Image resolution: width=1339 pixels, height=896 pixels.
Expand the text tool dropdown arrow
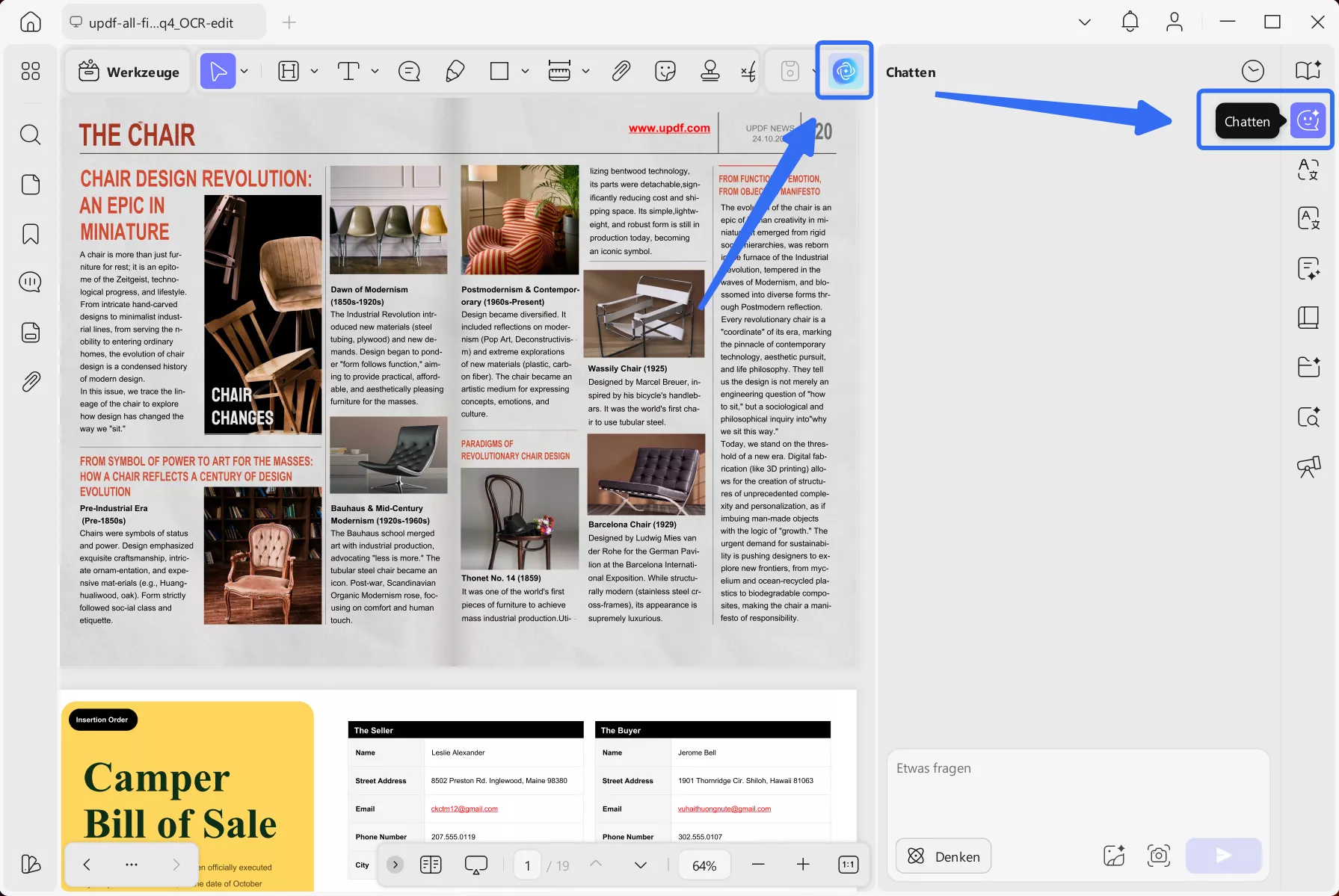(x=375, y=71)
